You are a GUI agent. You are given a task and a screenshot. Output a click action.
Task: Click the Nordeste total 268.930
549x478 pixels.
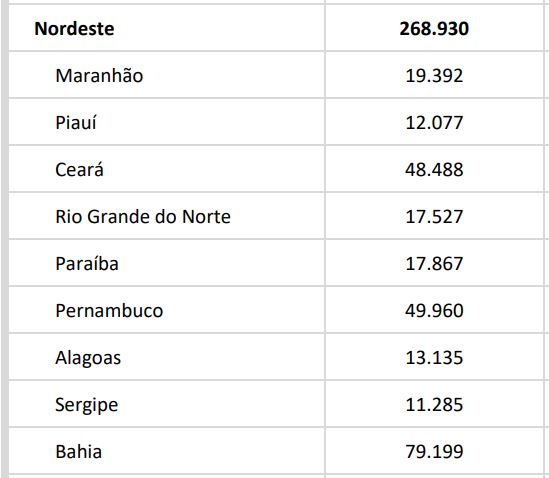(434, 28)
